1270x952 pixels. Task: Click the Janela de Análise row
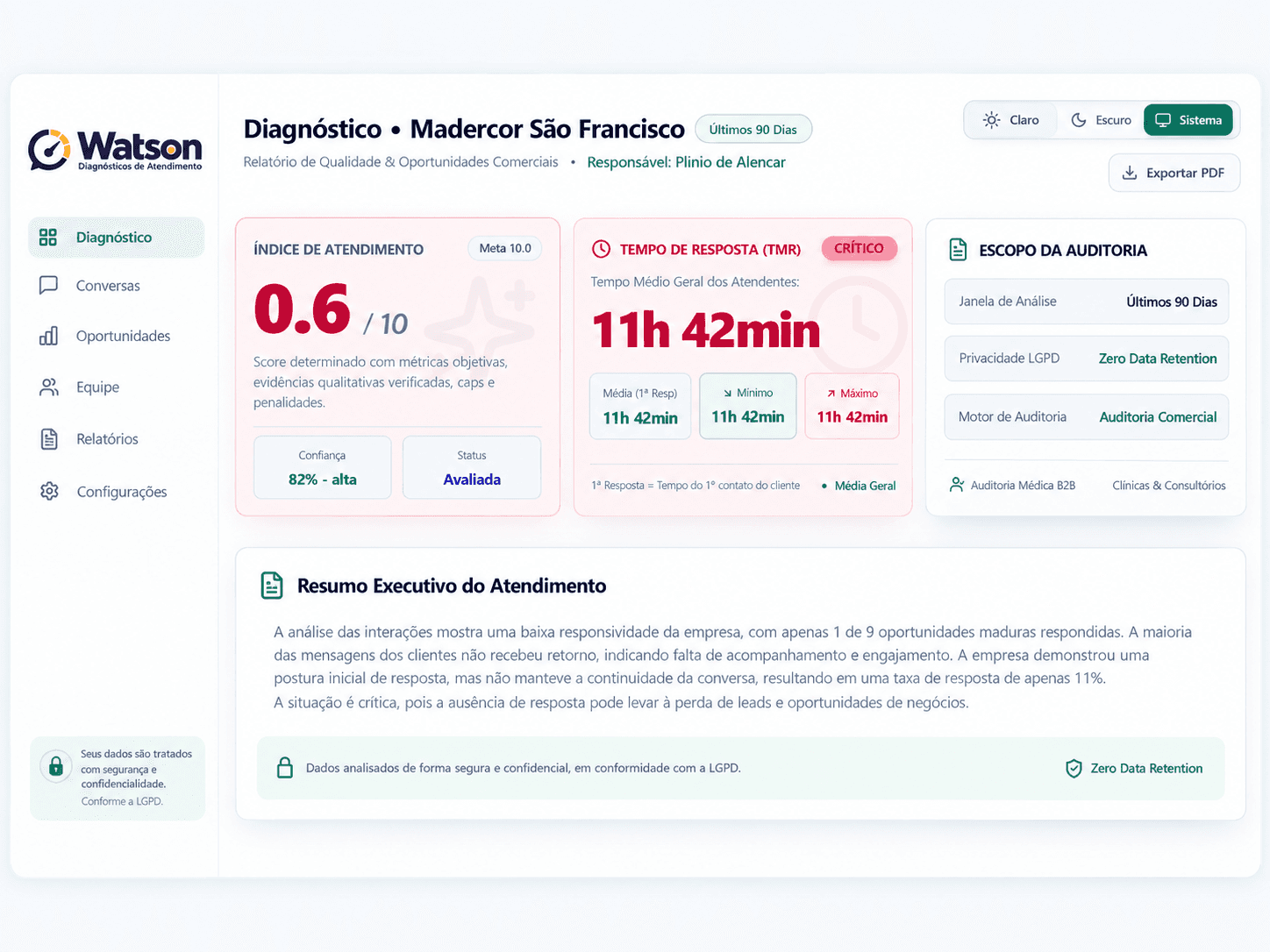click(x=1087, y=302)
